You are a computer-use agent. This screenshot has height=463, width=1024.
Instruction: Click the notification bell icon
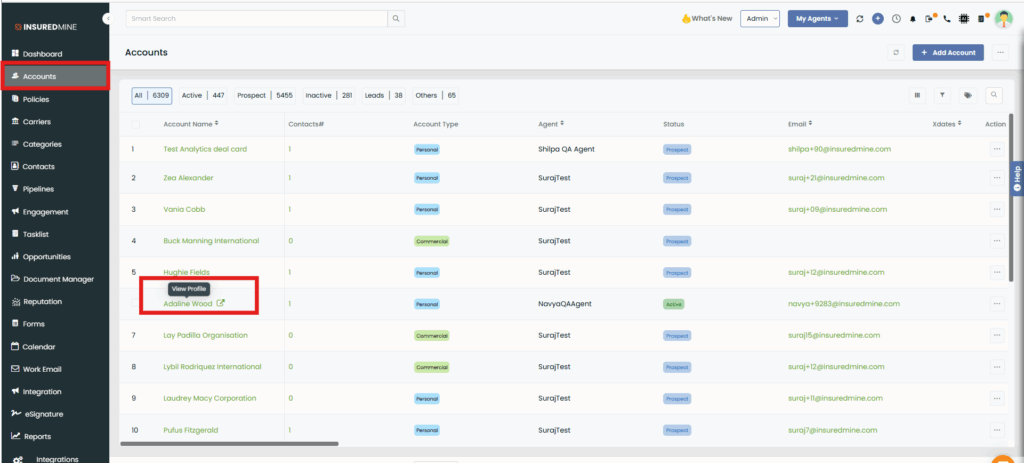coord(913,19)
